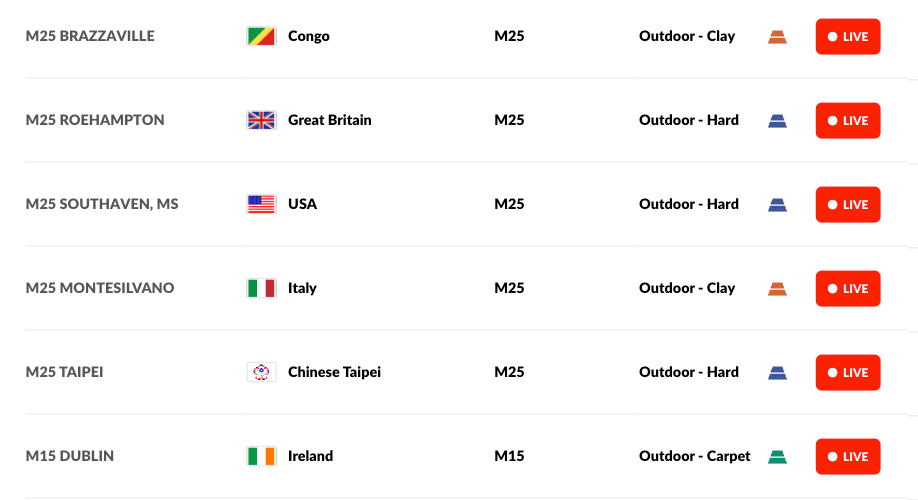Click the clay court icon for Brazzaville
The width and height of the screenshot is (918, 500).
coord(777,37)
